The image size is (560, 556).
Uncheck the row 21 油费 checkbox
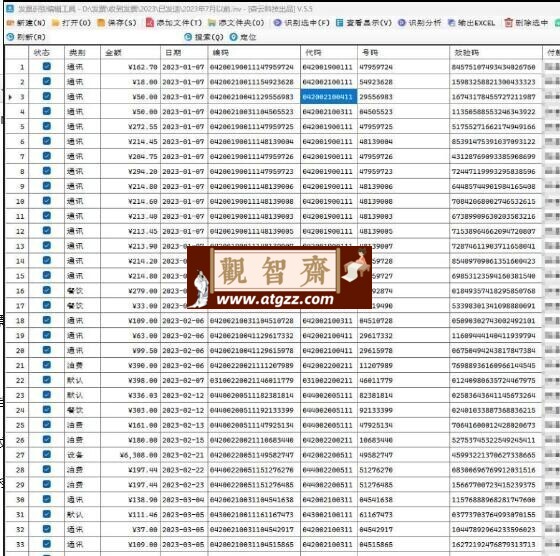(46, 365)
